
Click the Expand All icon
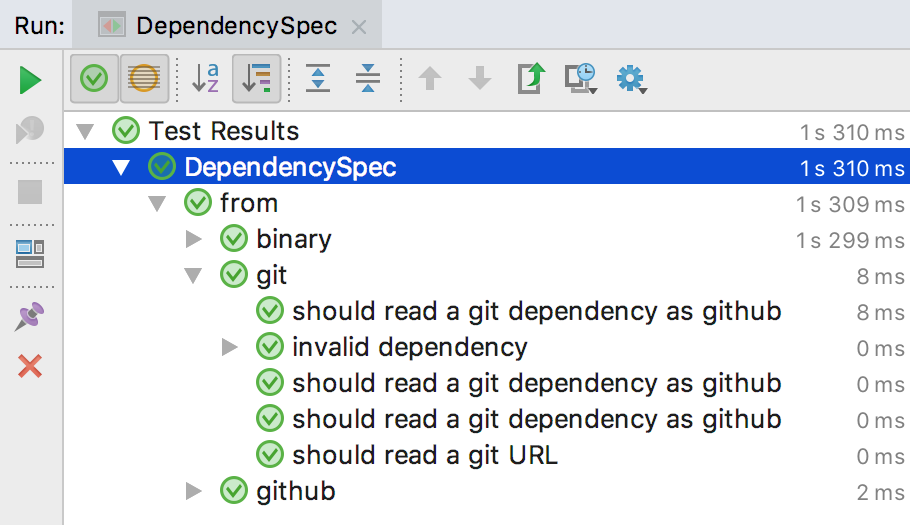coord(318,78)
